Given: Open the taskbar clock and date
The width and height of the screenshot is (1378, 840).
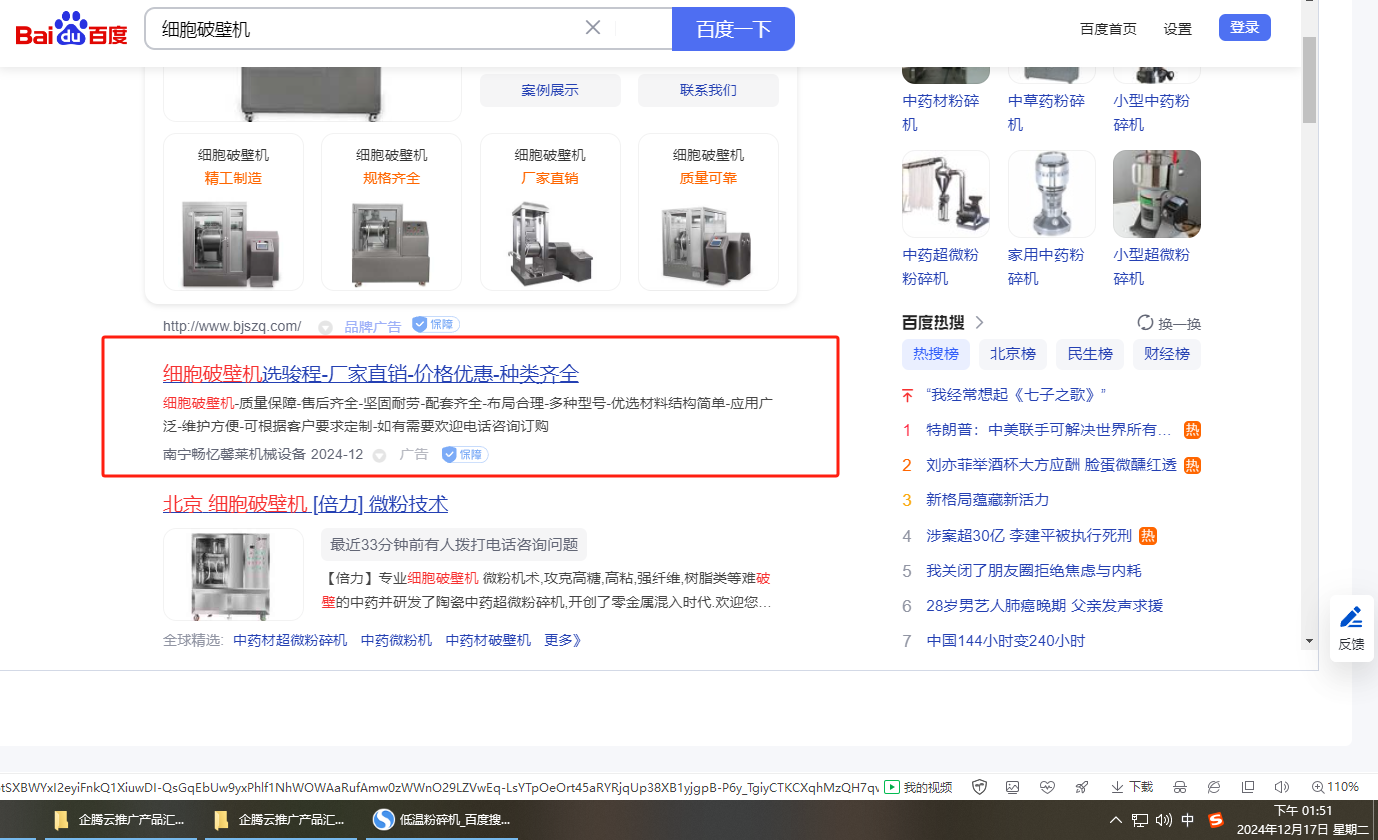Looking at the screenshot, I should [1302, 820].
